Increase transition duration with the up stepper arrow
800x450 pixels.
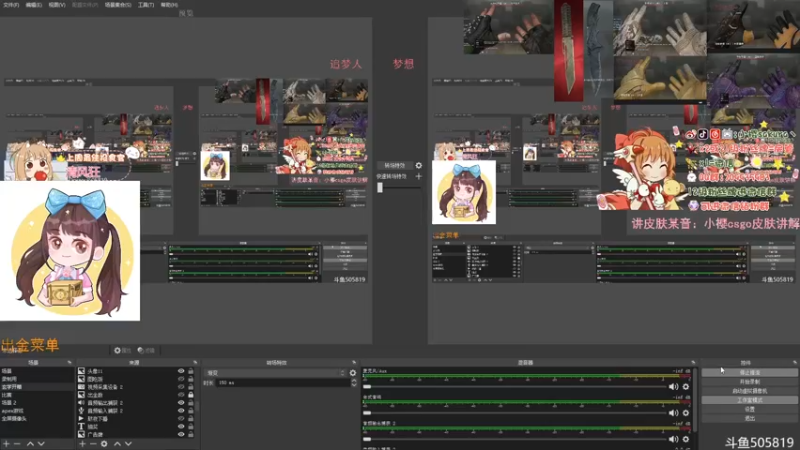click(x=354, y=381)
